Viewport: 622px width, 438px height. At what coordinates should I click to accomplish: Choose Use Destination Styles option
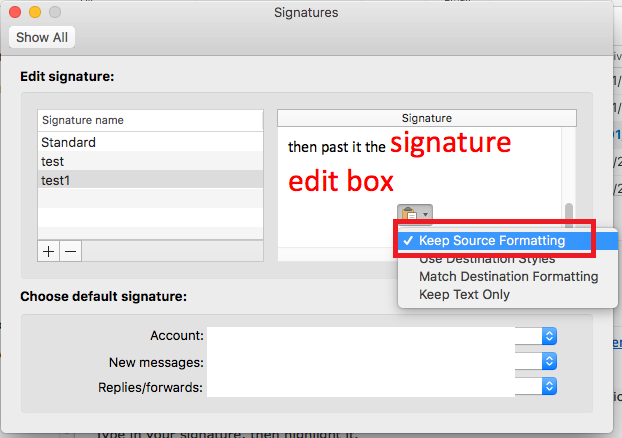(508, 259)
